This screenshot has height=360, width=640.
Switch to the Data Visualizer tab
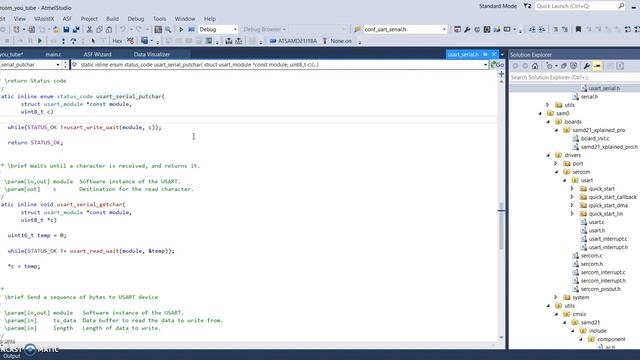click(152, 54)
